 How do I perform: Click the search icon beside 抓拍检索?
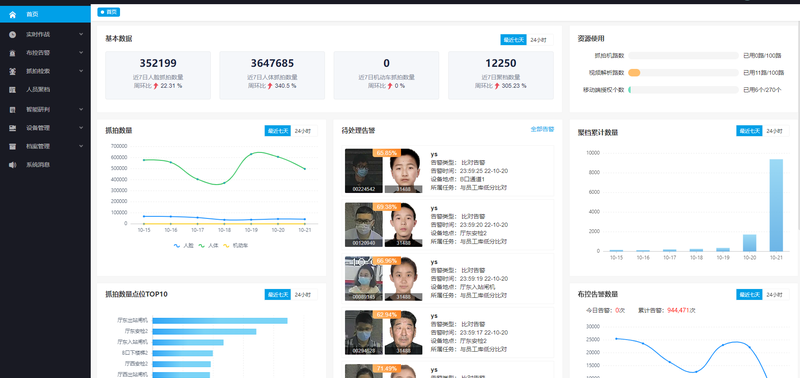(13, 71)
